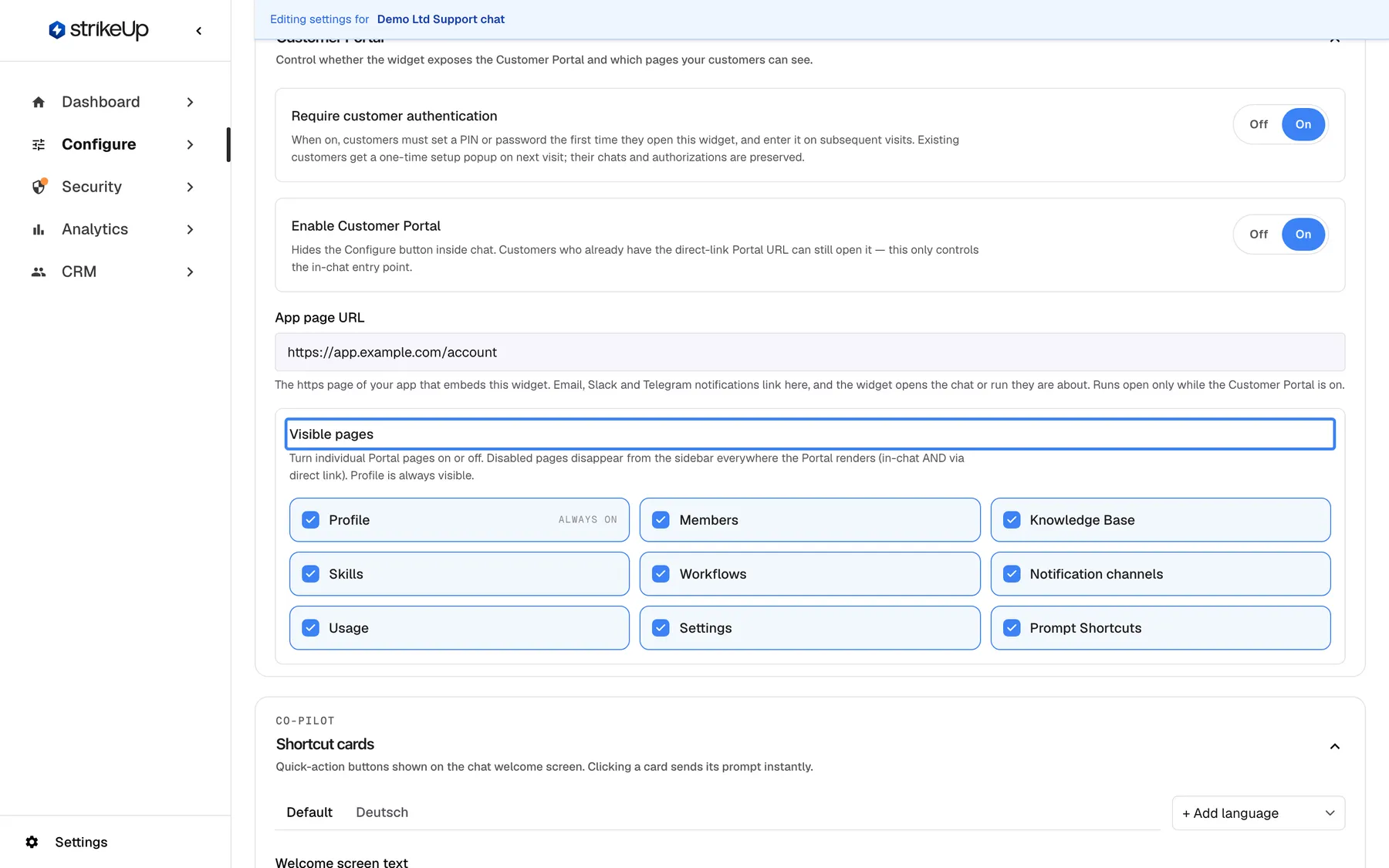The width and height of the screenshot is (1389, 868).
Task: Uncheck the Settings page checkbox
Action: coord(661,628)
